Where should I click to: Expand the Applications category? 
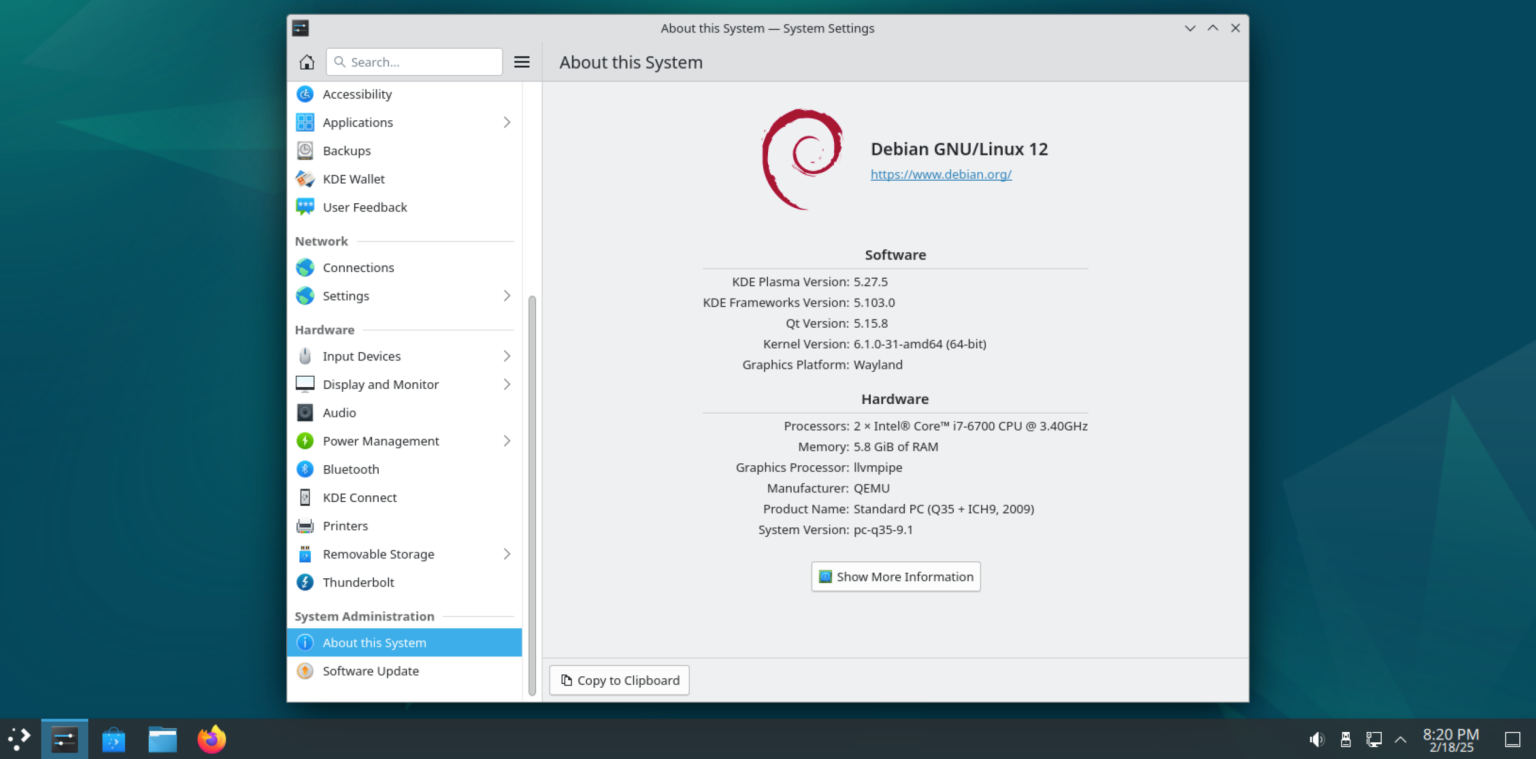pos(507,122)
